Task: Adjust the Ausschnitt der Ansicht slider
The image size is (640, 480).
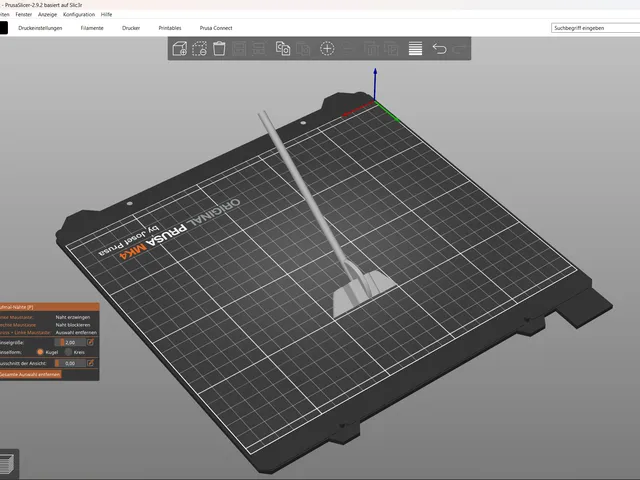Action: coord(70,363)
